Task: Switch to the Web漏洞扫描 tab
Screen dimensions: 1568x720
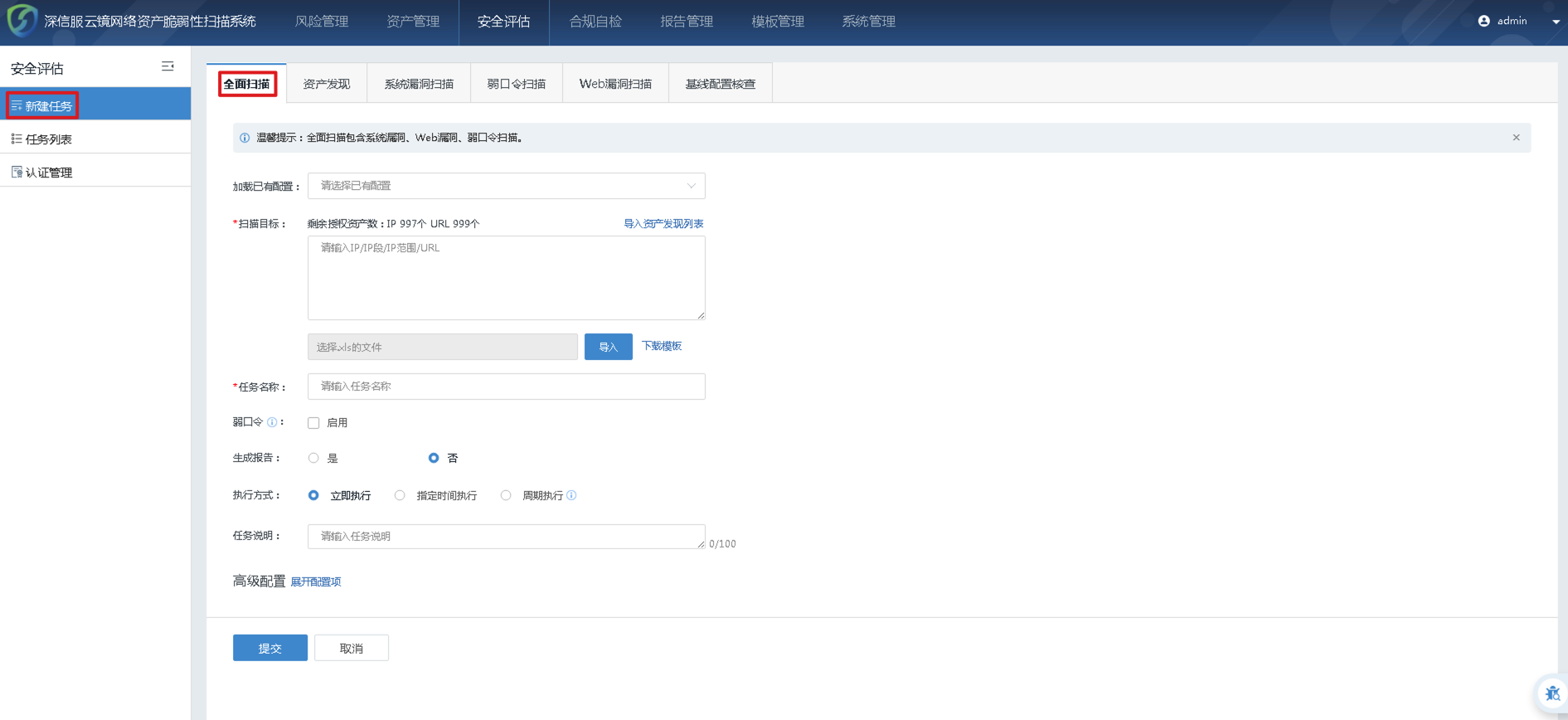Action: pyautogui.click(x=615, y=84)
